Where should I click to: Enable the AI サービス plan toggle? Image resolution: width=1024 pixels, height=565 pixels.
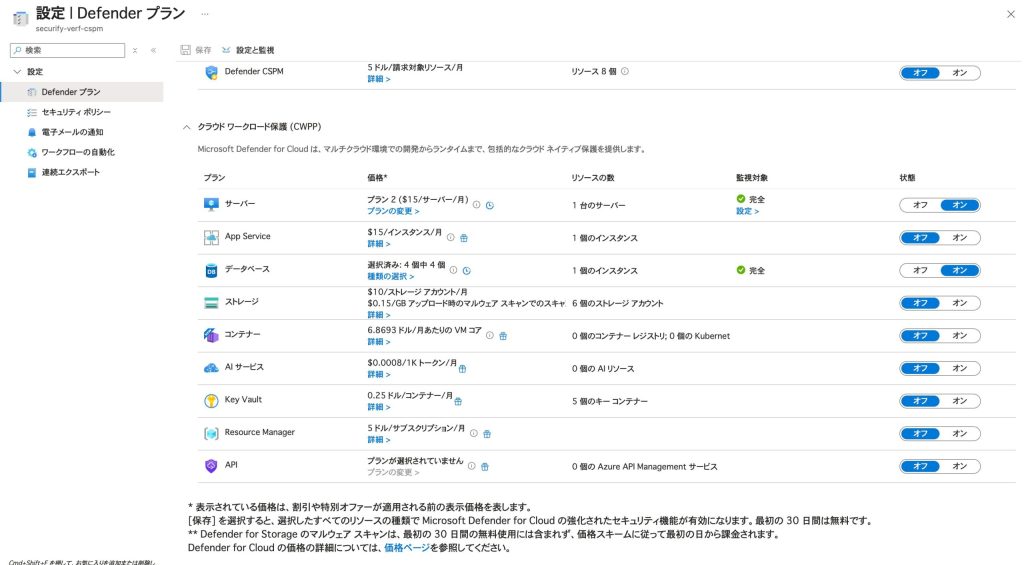pos(959,368)
